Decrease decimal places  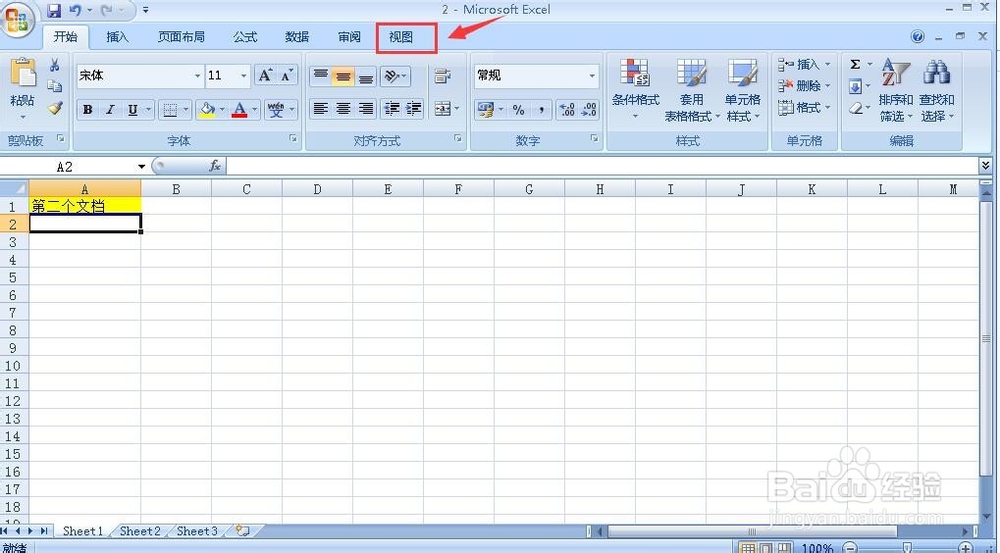(589, 110)
